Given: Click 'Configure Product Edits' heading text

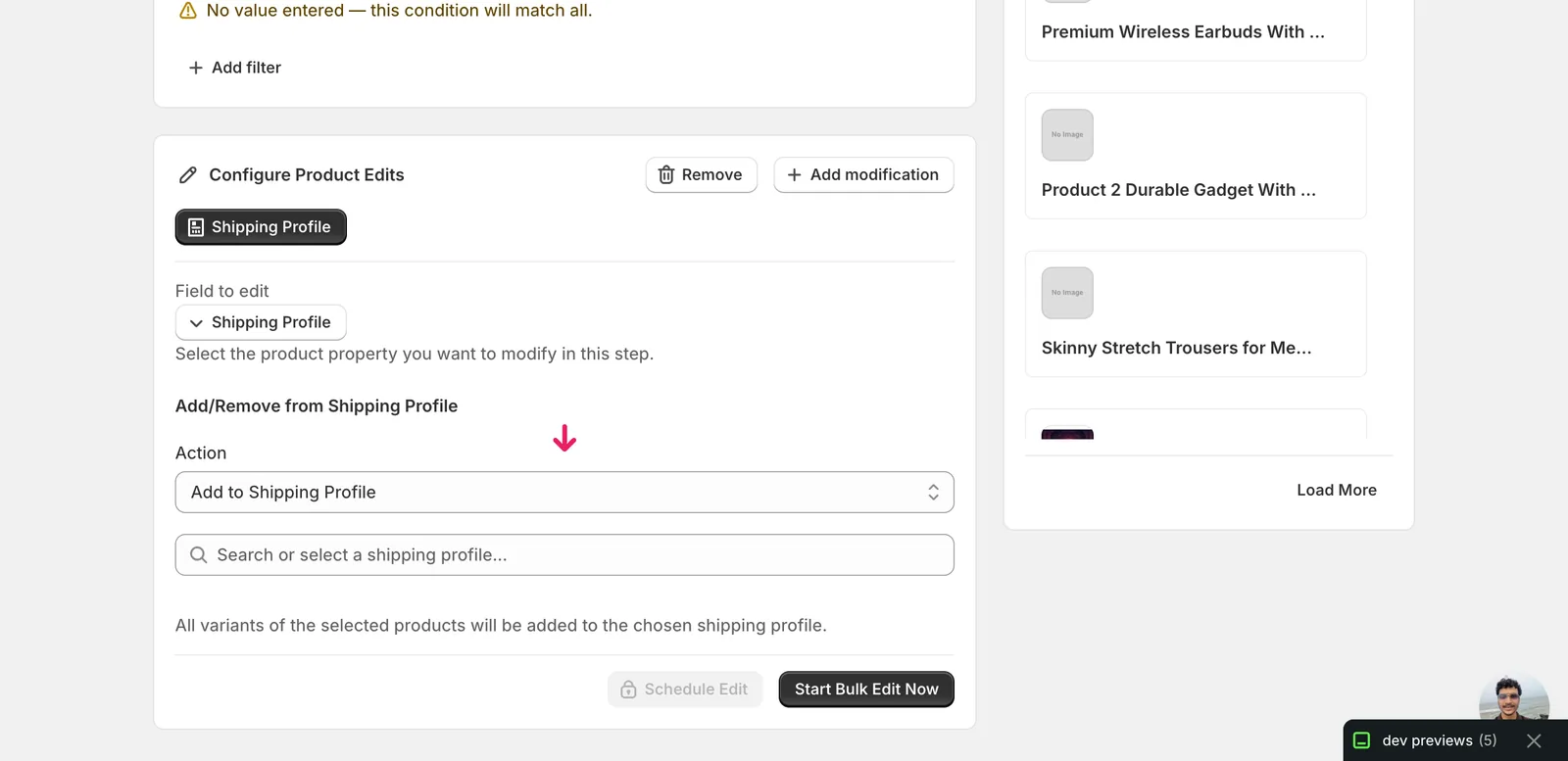Looking at the screenshot, I should 307,175.
